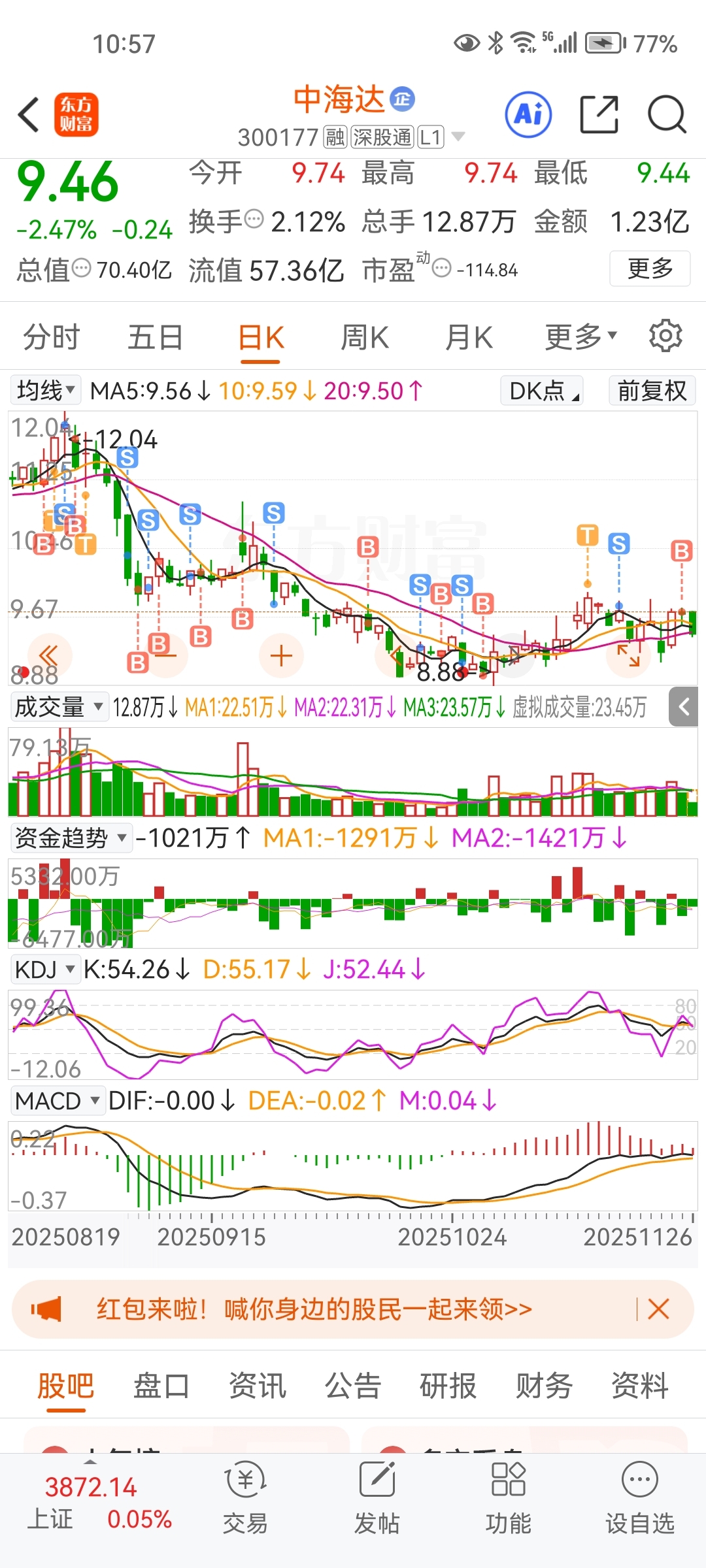706x1568 pixels.
Task: Open the 资料 tab
Action: point(639,1385)
